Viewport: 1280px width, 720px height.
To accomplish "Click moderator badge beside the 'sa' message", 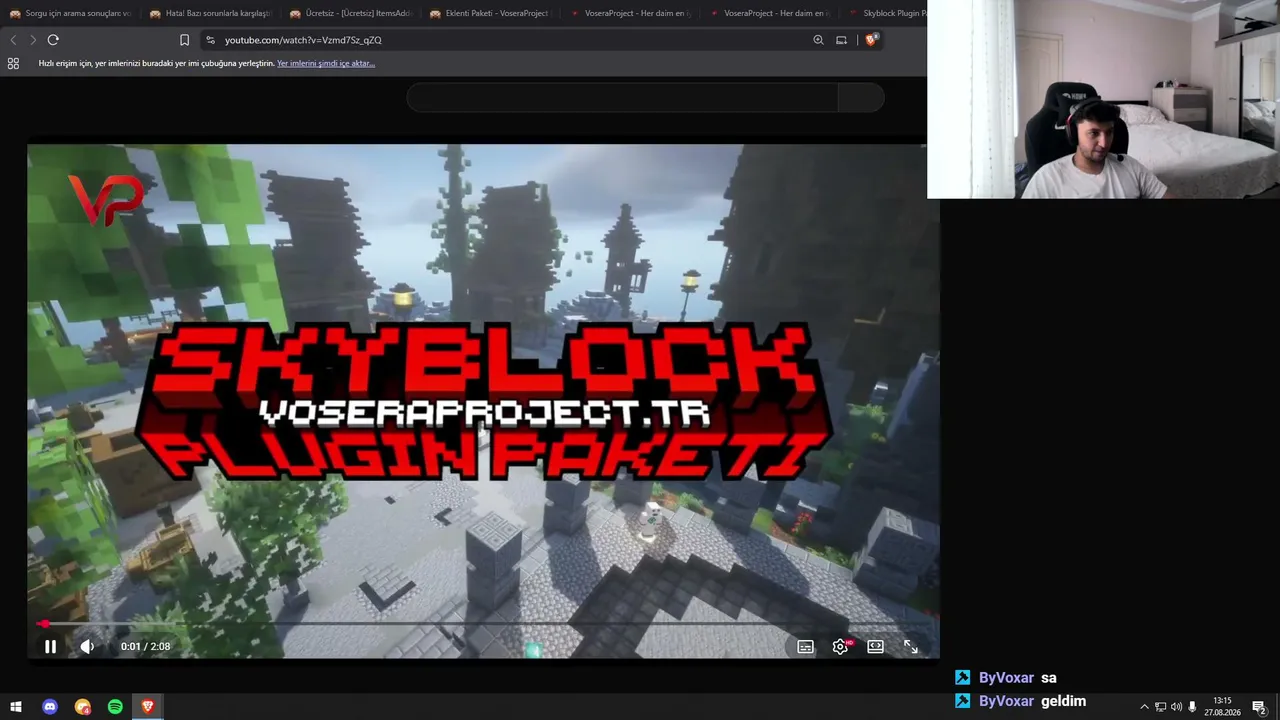I will click(x=963, y=678).
